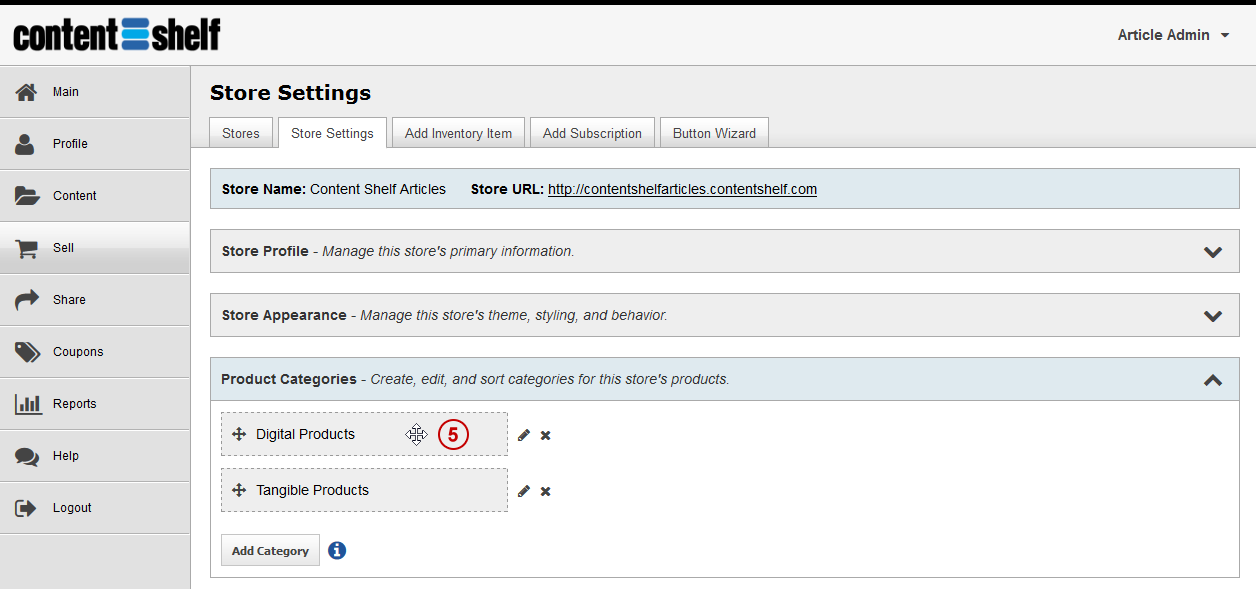This screenshot has height=589, width=1256.
Task: Open Help in the sidebar
Action: 95,456
